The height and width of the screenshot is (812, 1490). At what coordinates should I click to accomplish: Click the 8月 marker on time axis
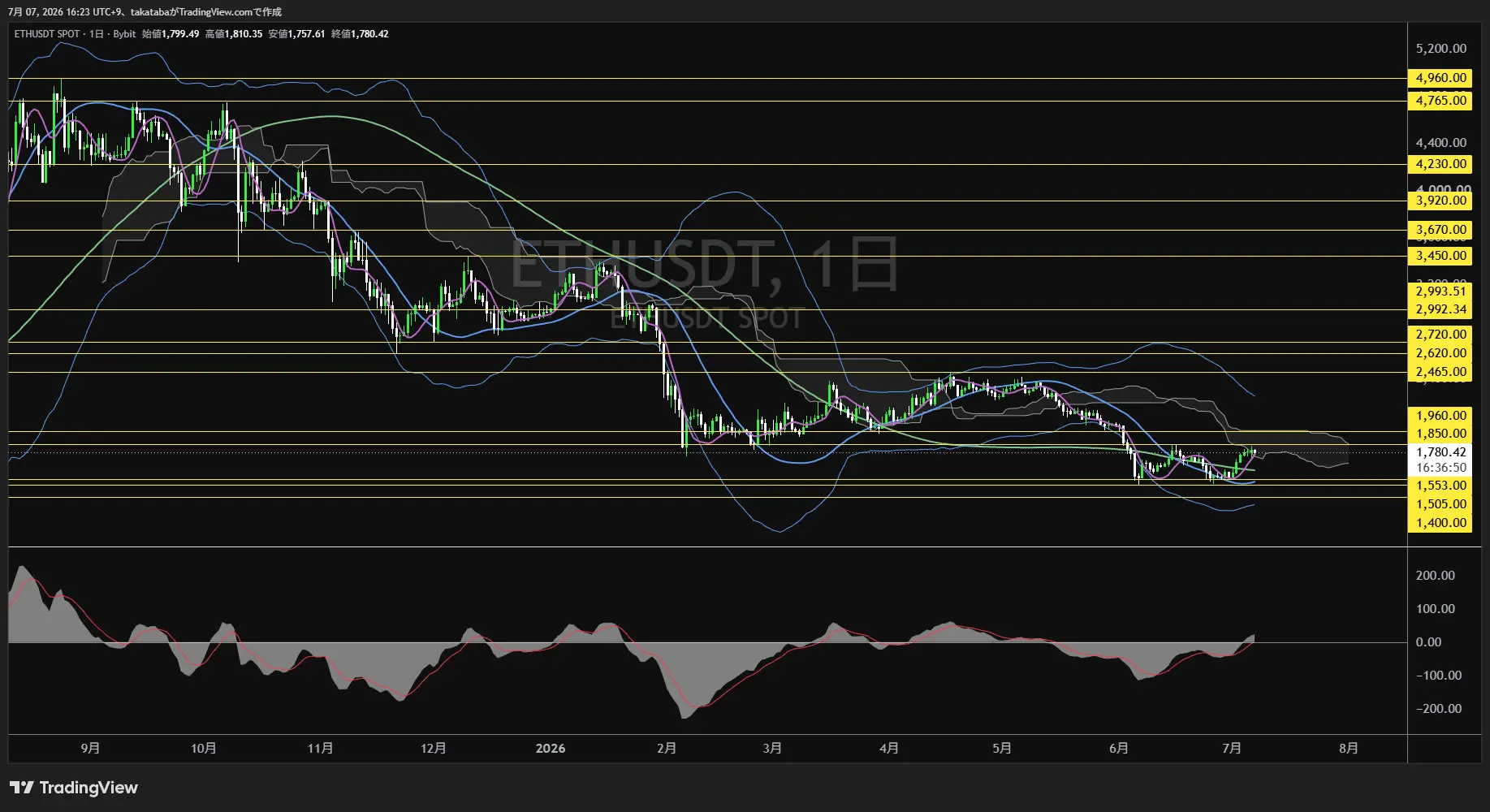pyautogui.click(x=1349, y=748)
